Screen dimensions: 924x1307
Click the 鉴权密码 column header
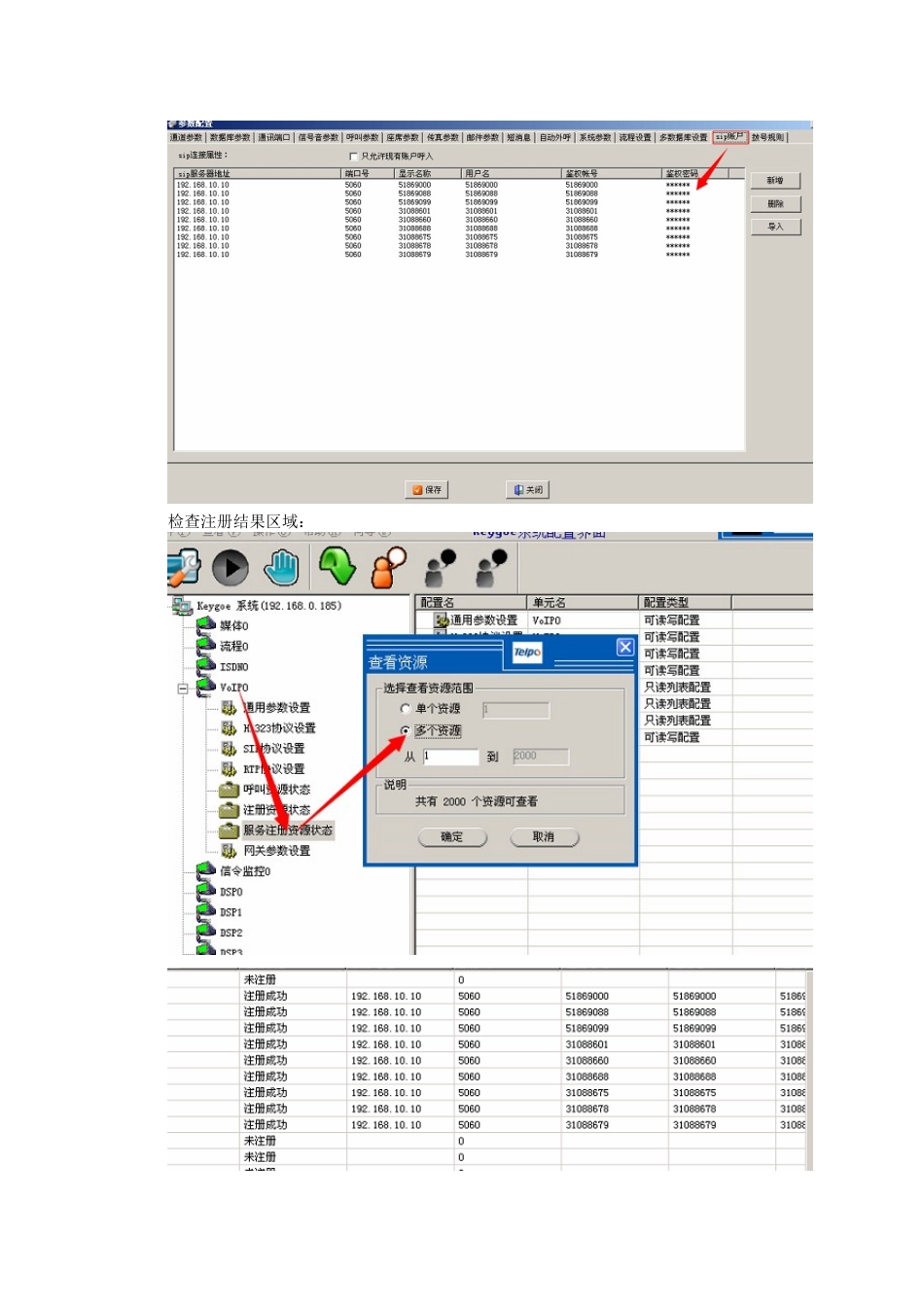(x=693, y=173)
